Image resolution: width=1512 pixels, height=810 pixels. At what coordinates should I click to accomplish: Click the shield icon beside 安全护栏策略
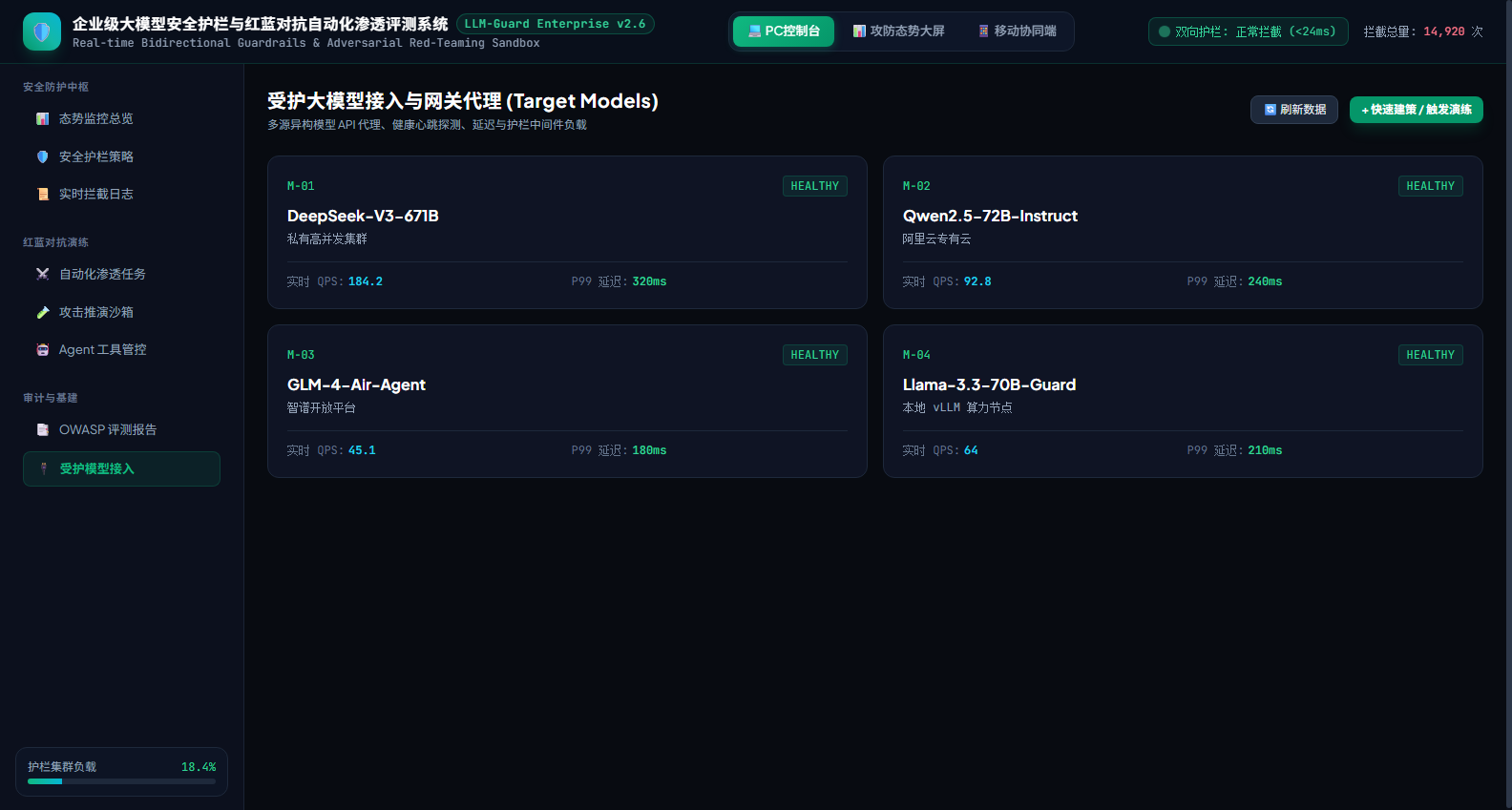click(x=43, y=156)
